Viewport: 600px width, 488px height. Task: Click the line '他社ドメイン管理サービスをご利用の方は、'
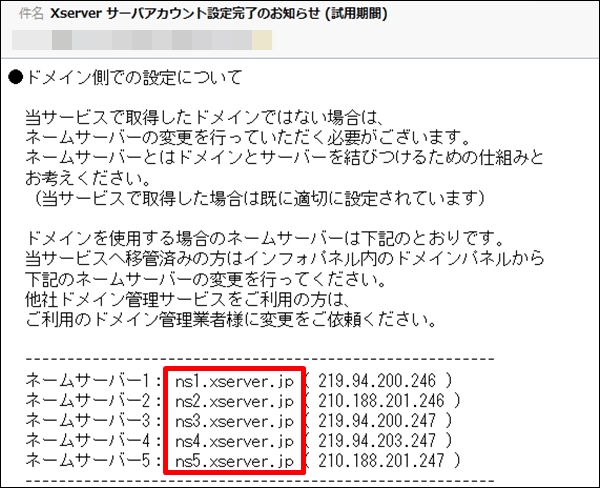tap(188, 299)
